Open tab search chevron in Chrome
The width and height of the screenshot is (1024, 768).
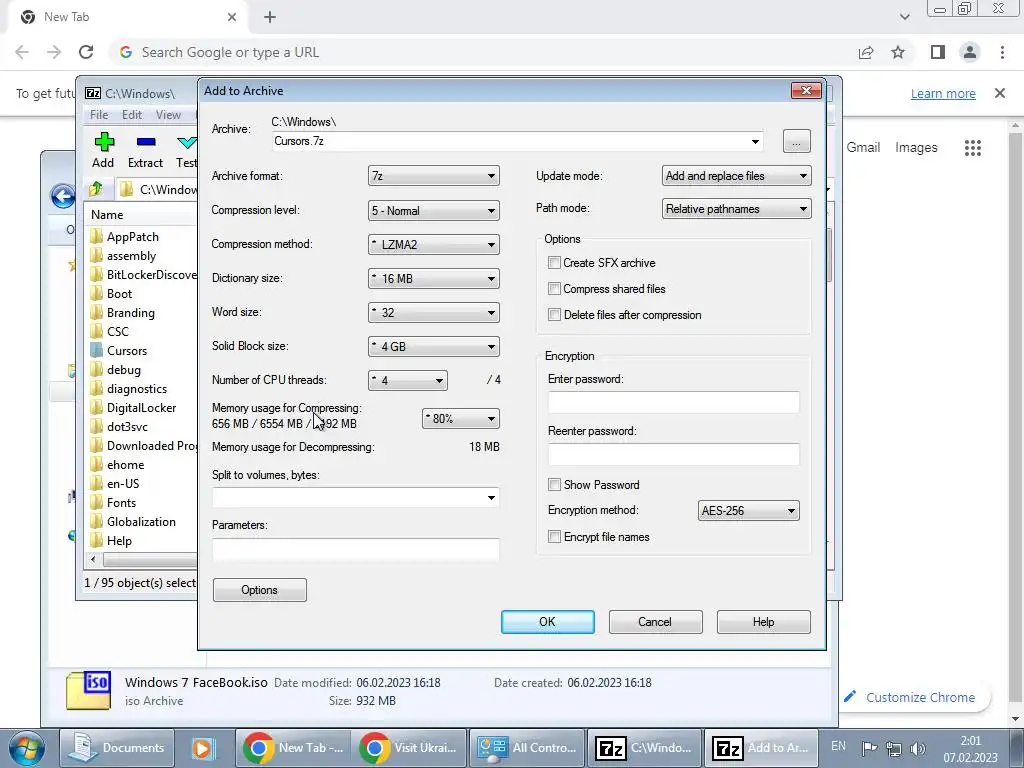pyautogui.click(x=904, y=17)
